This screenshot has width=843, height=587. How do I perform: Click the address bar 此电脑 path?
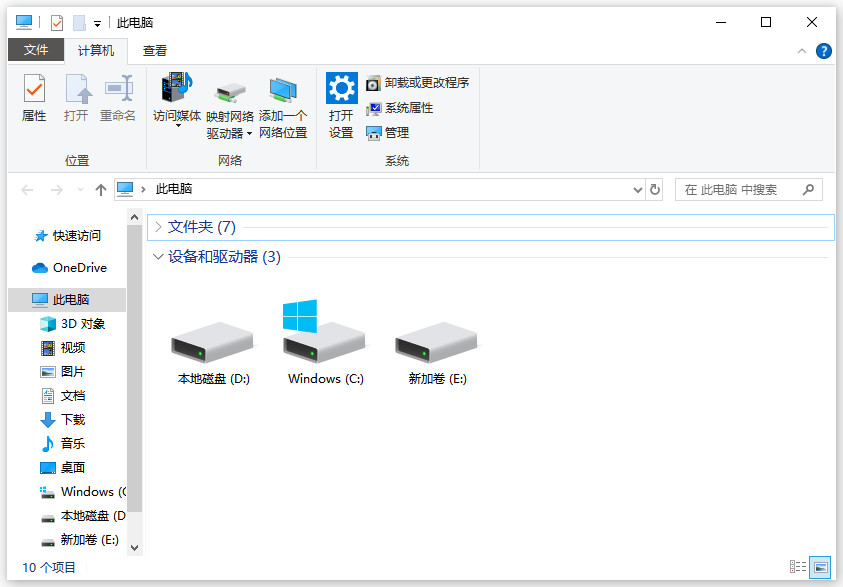pos(174,189)
